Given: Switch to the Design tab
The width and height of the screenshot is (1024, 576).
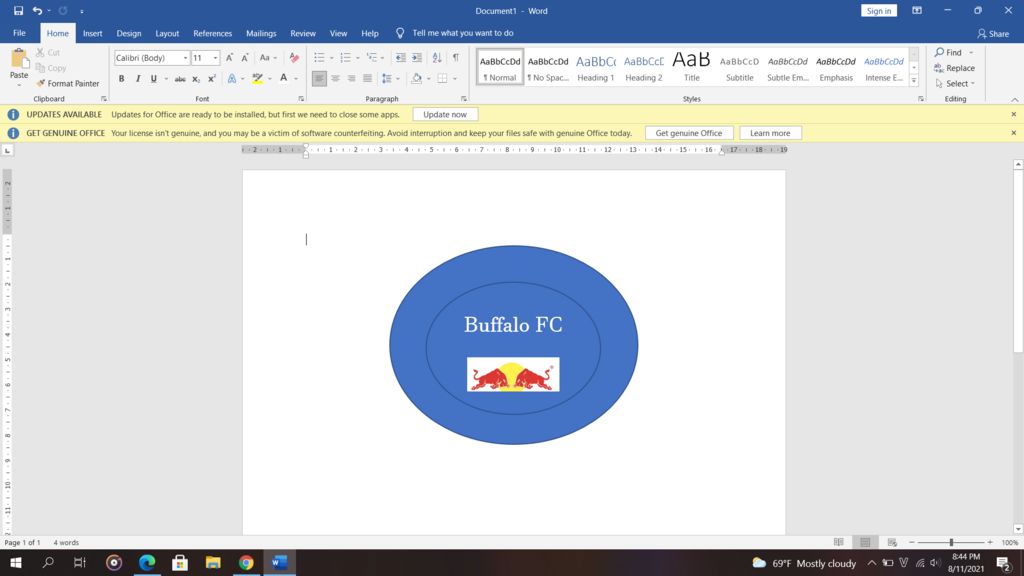Looking at the screenshot, I should click(129, 33).
